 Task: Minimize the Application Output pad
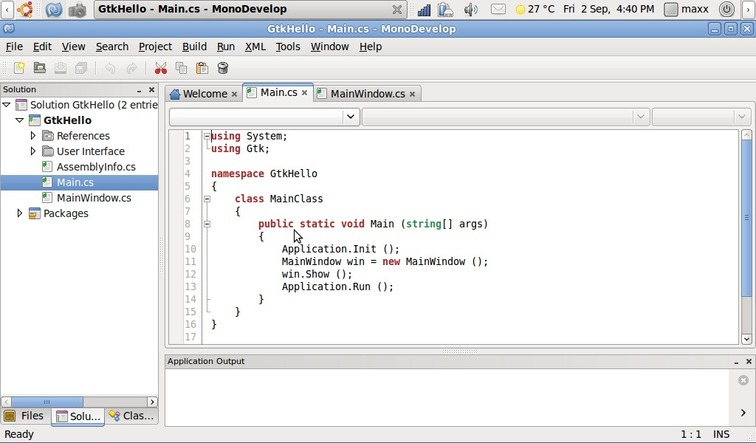(x=736, y=362)
